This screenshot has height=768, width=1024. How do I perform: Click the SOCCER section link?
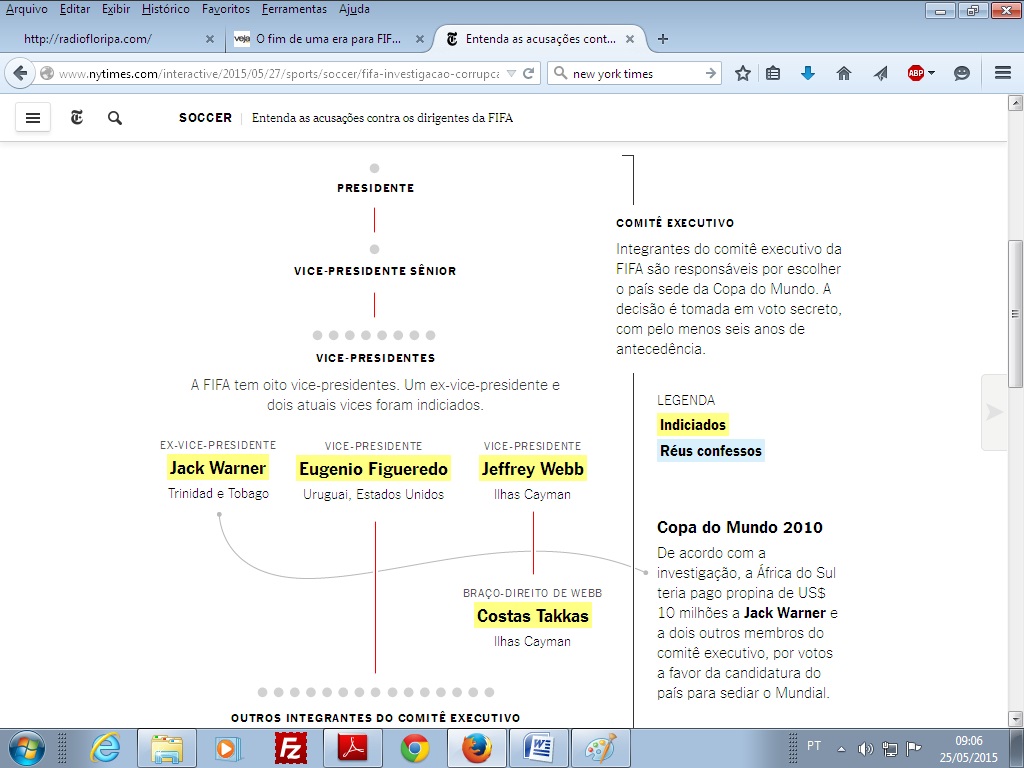point(205,118)
